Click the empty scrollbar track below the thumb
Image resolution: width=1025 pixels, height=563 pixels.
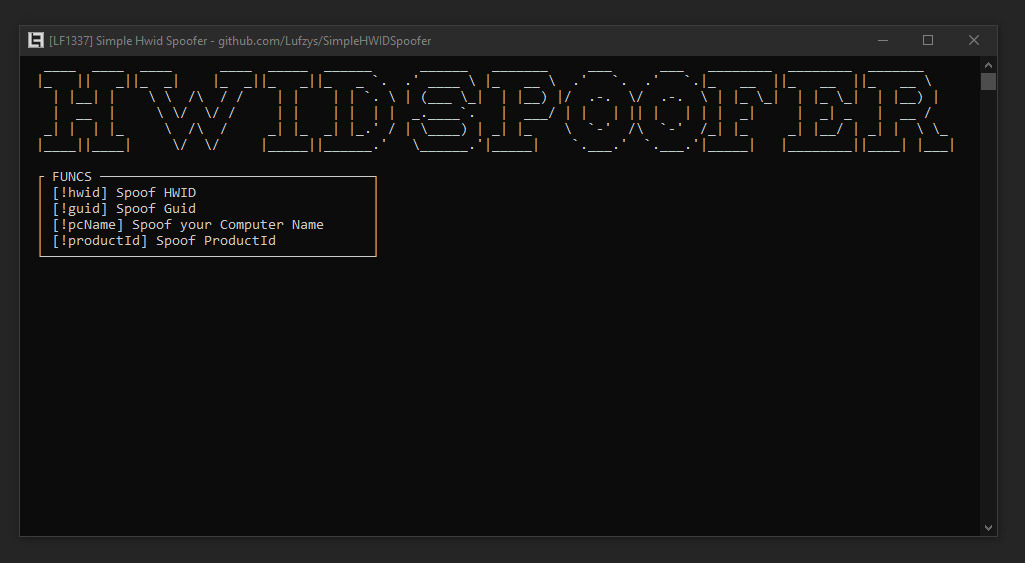tap(988, 300)
